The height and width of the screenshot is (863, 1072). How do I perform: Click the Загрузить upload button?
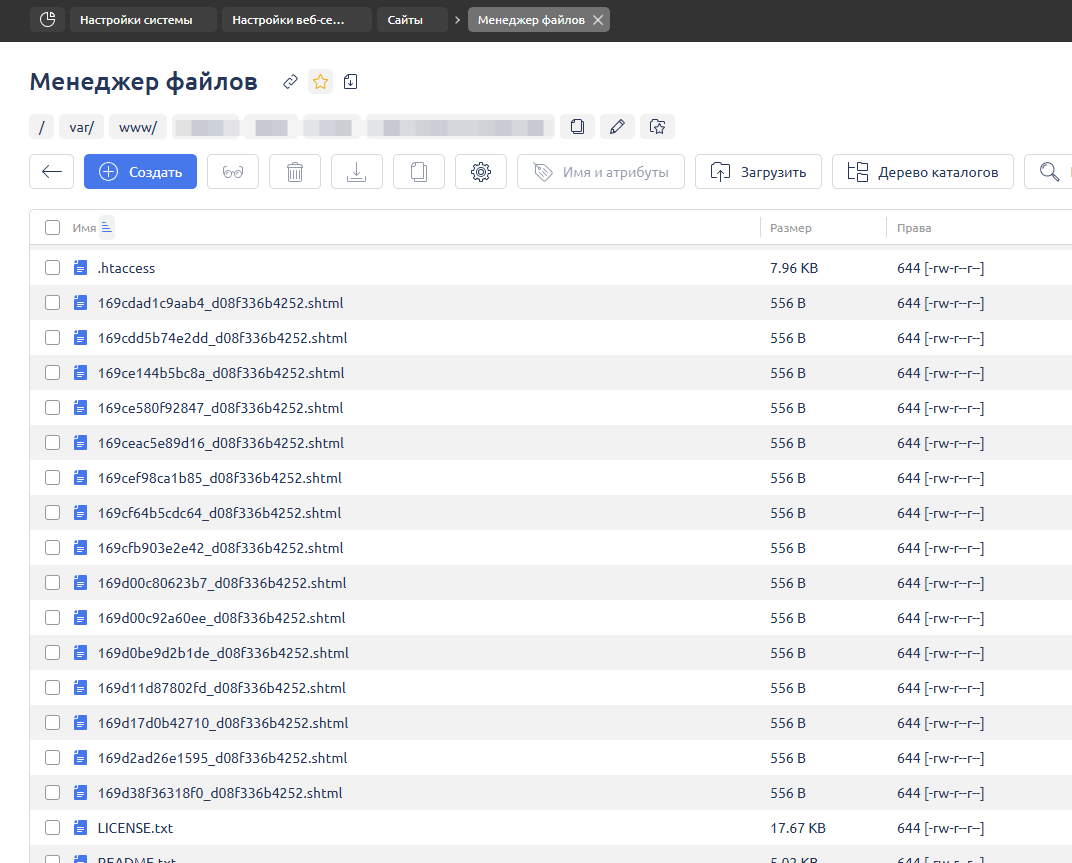(758, 172)
